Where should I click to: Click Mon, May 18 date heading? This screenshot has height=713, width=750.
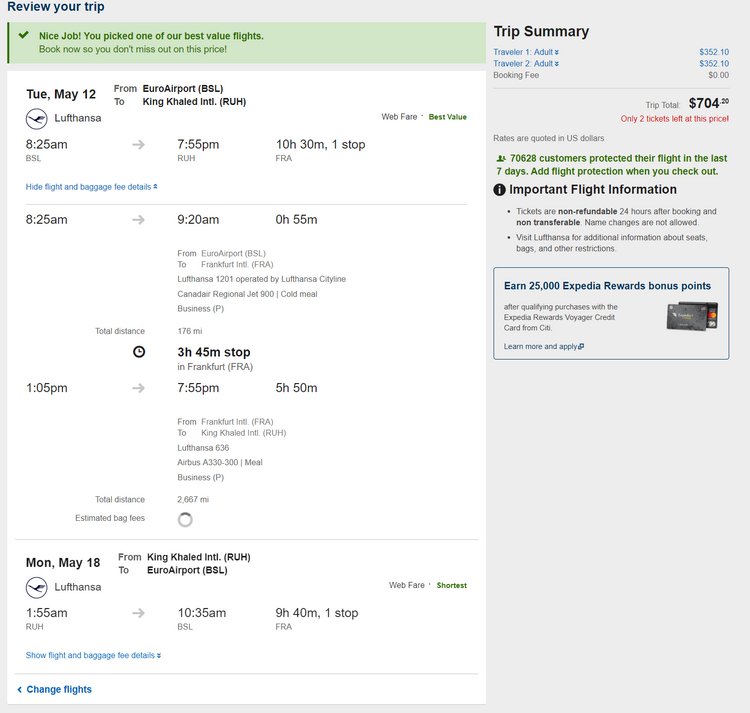click(63, 563)
